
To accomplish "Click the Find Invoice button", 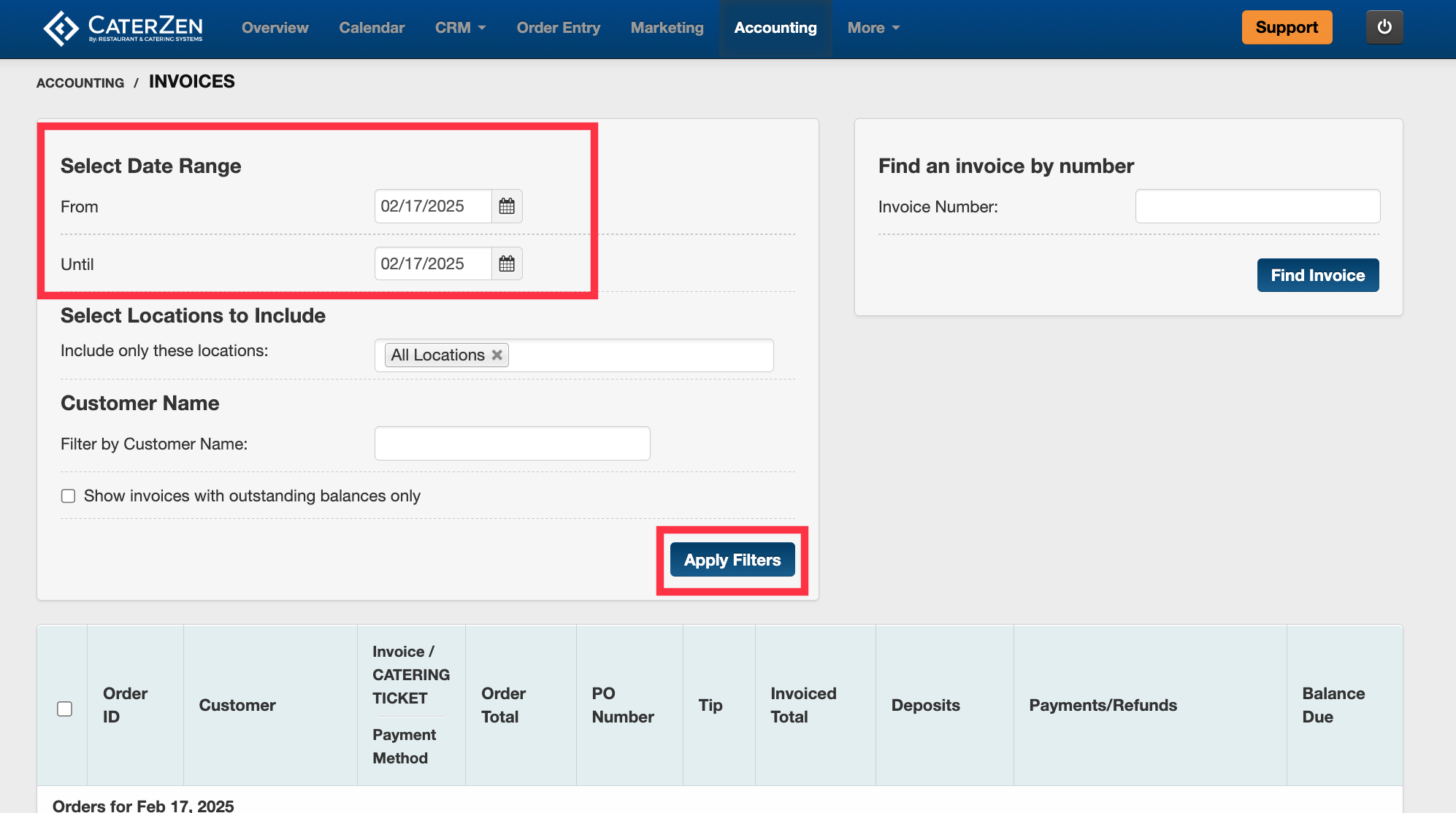I will tap(1317, 275).
